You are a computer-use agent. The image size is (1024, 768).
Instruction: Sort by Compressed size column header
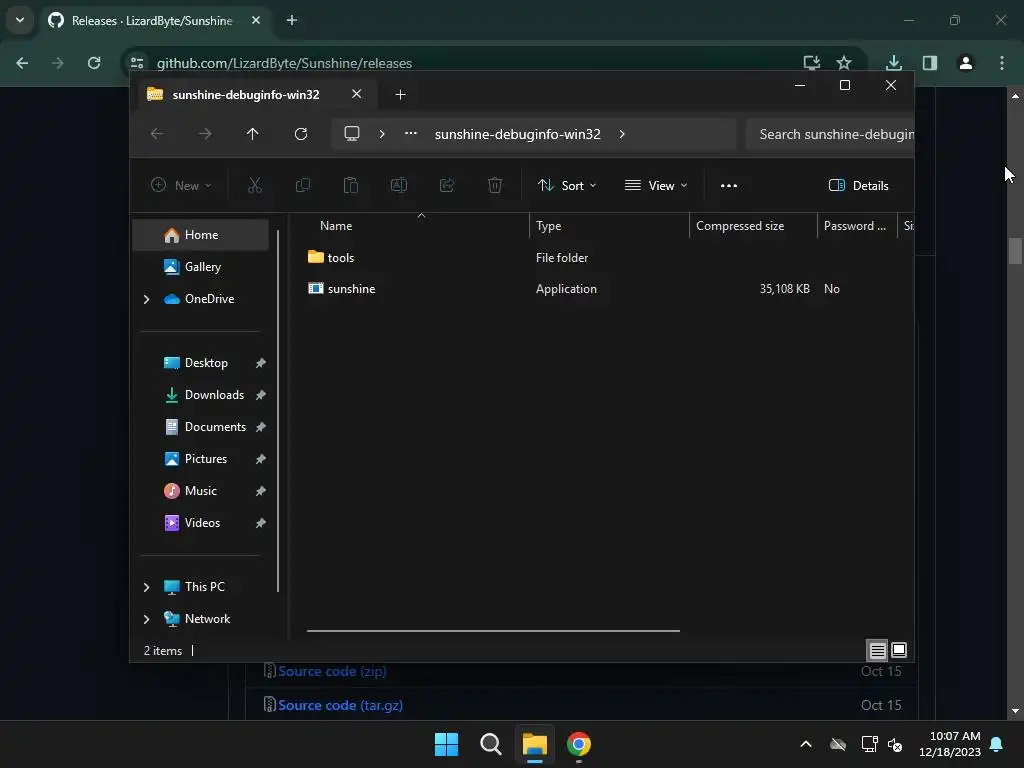pyautogui.click(x=753, y=226)
